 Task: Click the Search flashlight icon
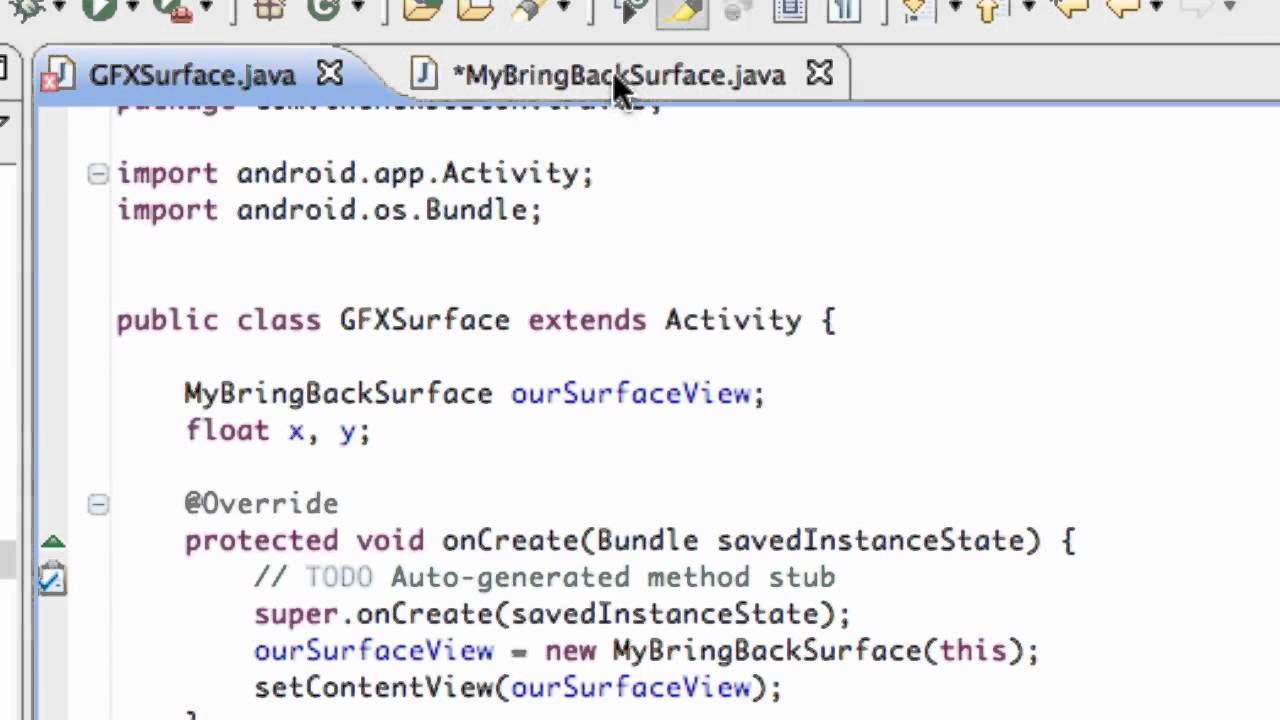[527, 9]
